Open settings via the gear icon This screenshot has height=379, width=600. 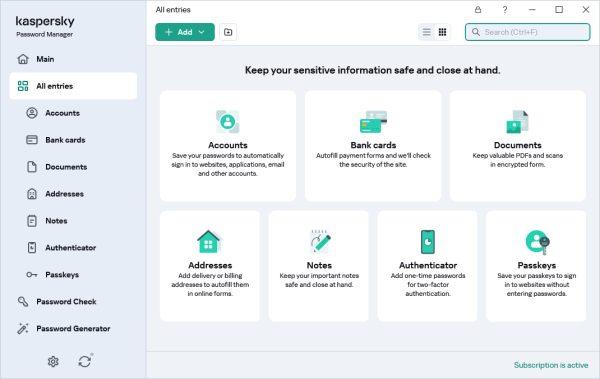(53, 361)
